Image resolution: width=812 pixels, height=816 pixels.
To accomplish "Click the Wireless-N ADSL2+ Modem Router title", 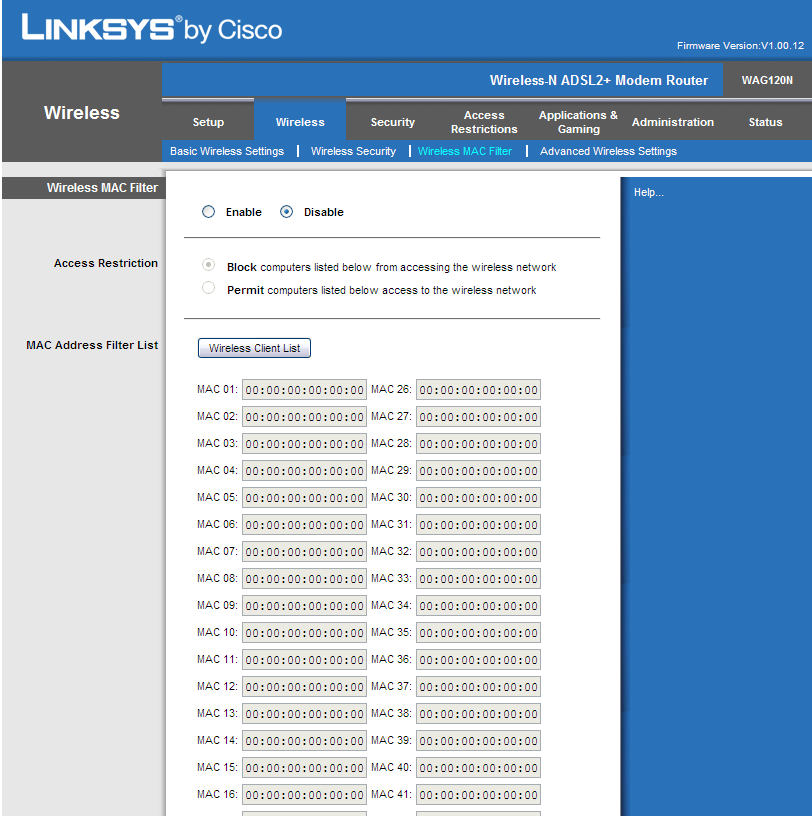I will click(599, 80).
